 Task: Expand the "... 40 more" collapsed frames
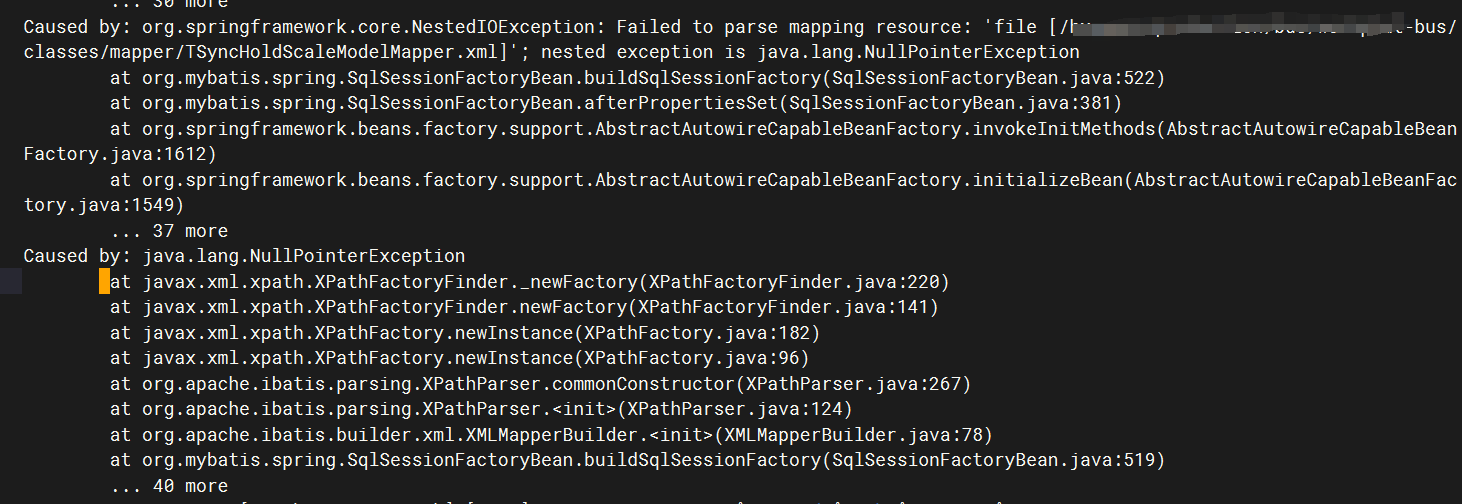click(170, 486)
